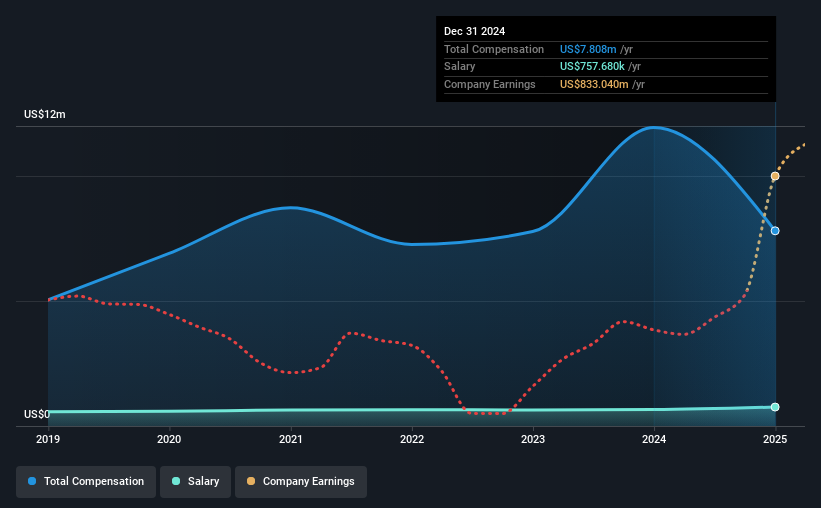Click the 2021 x-axis label
Image resolution: width=821 pixels, height=508 pixels.
point(291,439)
